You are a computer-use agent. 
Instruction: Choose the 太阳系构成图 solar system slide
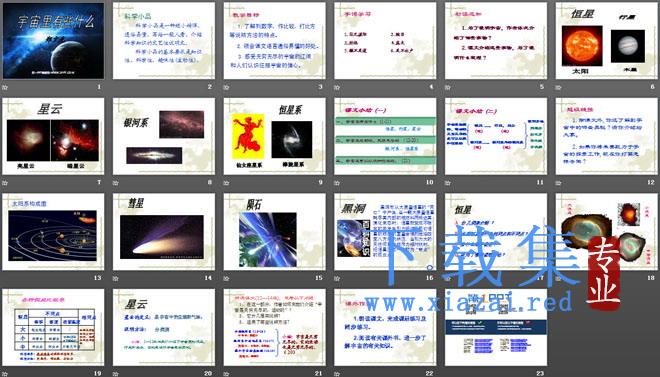click(x=53, y=232)
